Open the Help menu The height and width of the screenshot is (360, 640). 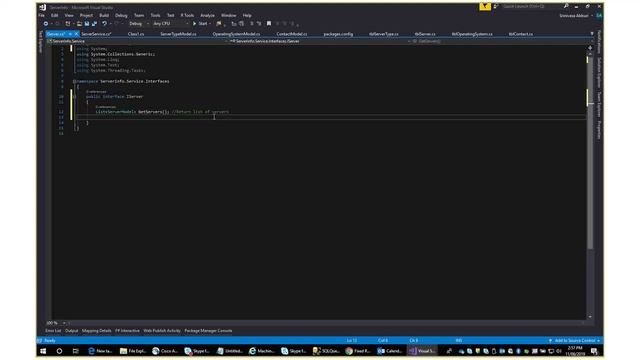247,16
